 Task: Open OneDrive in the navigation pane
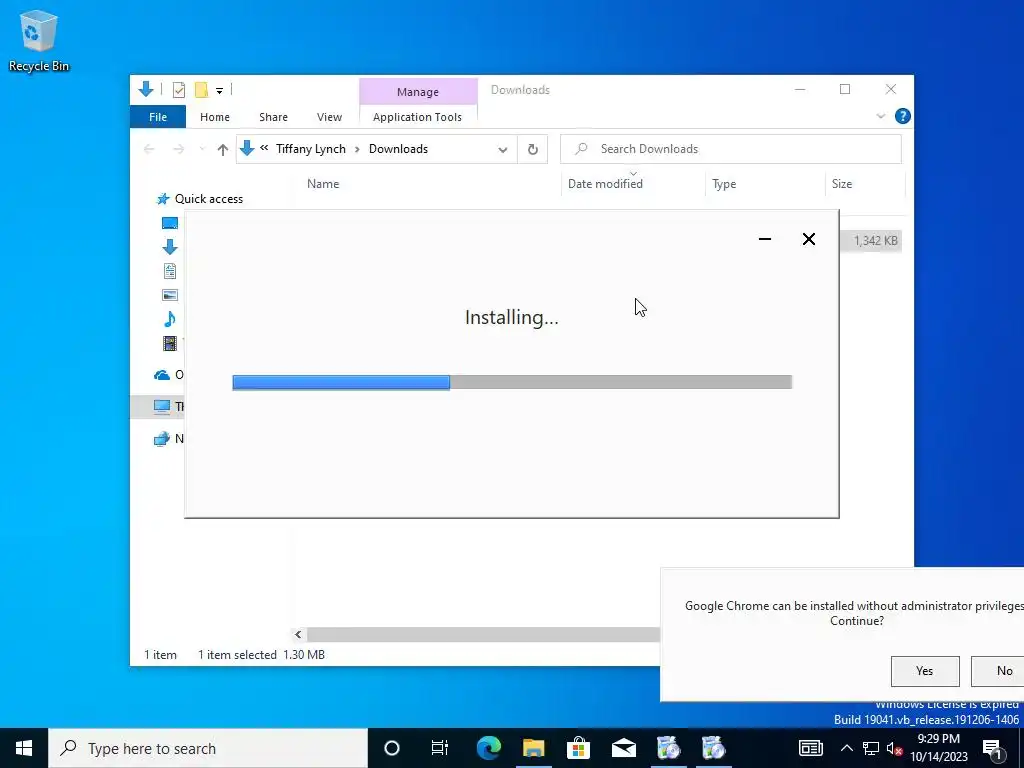click(168, 375)
